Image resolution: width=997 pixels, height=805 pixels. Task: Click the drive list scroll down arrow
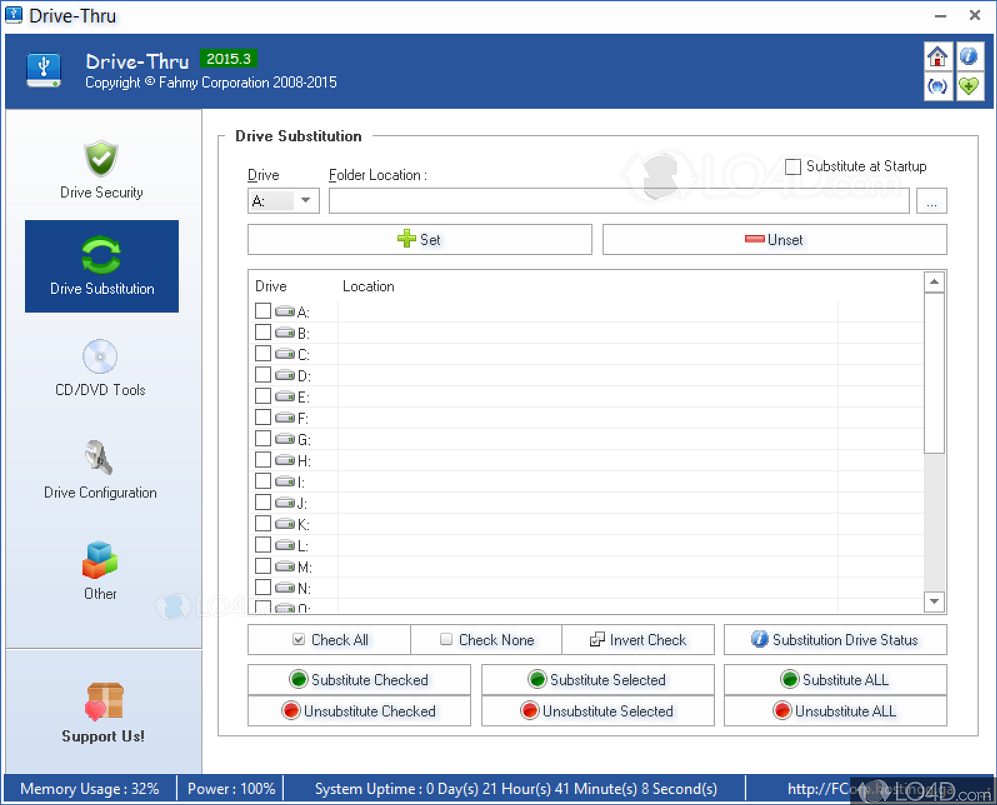(x=934, y=601)
